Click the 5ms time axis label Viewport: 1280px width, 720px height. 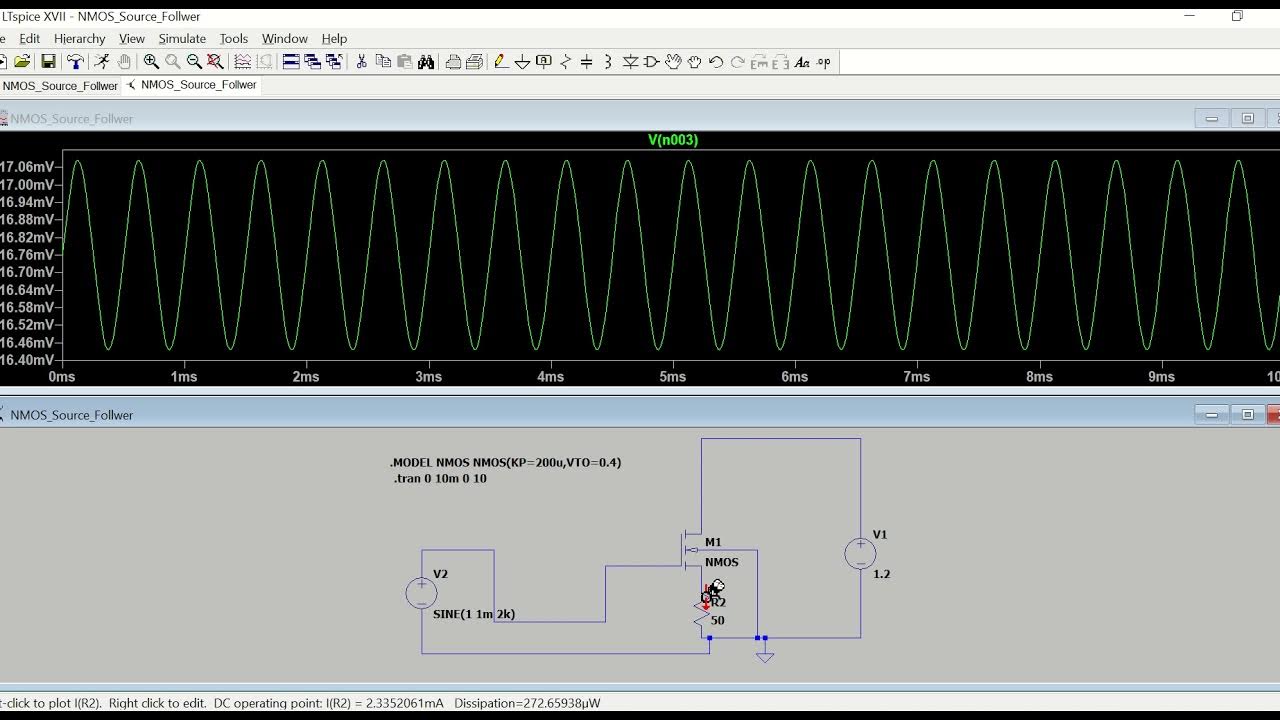click(x=672, y=377)
